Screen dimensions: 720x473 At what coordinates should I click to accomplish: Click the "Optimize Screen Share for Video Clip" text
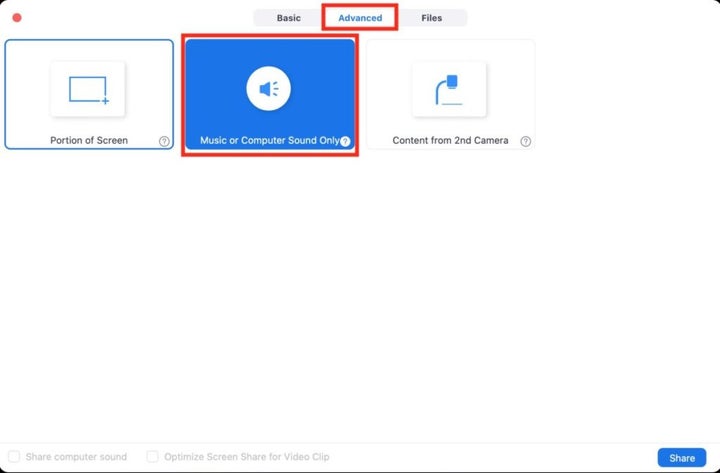[247, 457]
